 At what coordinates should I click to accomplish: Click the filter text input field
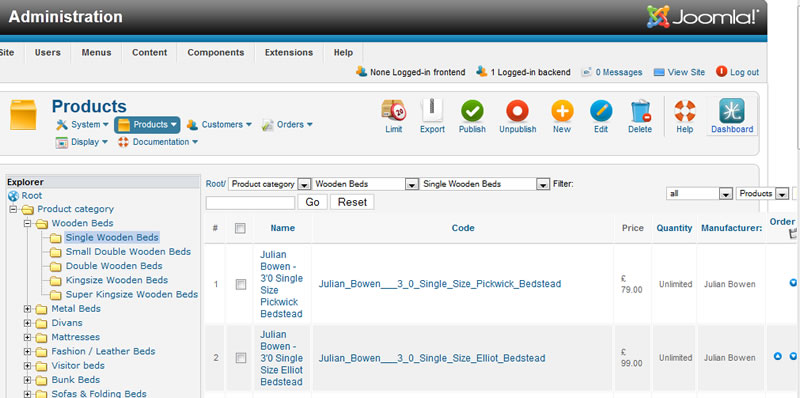coord(251,203)
